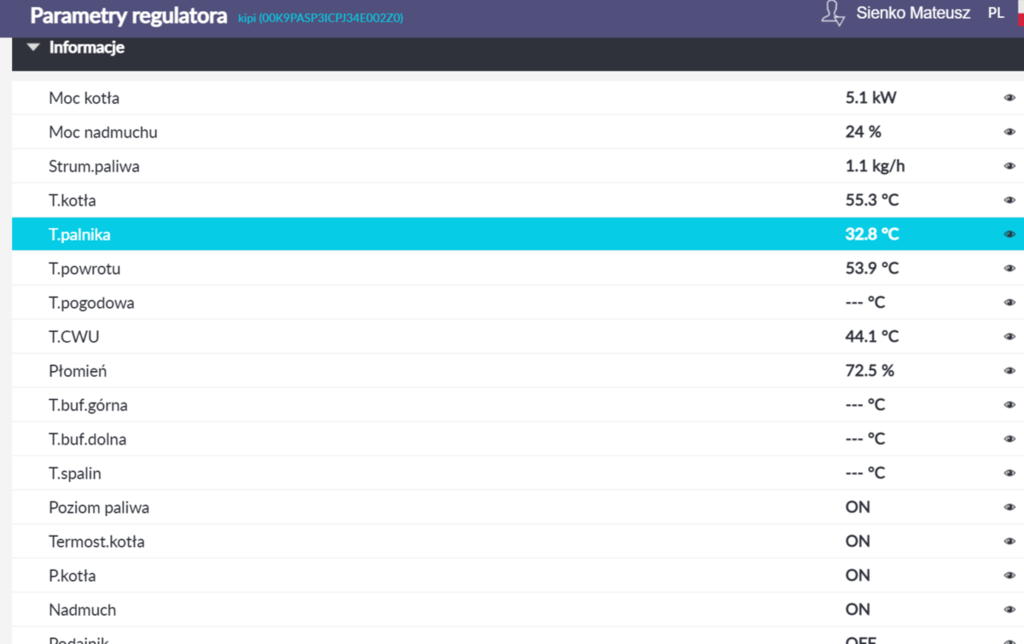1024x644 pixels.
Task: Click eye icon next to T.kotła value
Action: (1009, 200)
